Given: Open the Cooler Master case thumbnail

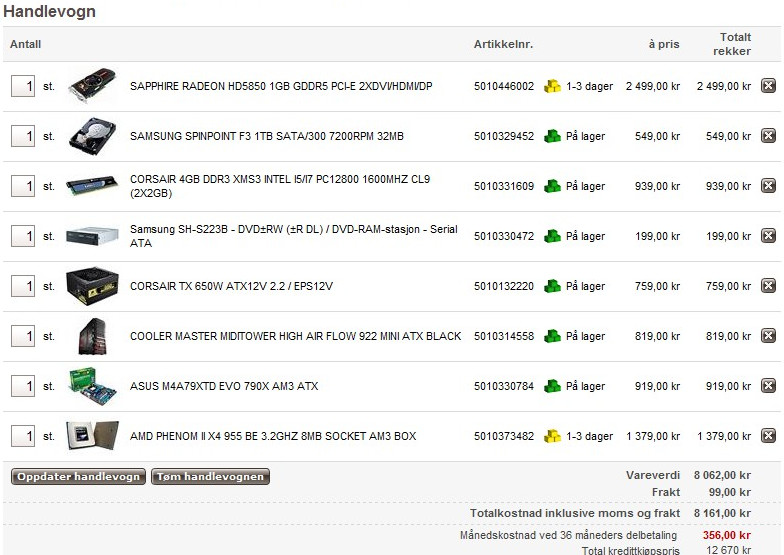Looking at the screenshot, I should [92, 336].
